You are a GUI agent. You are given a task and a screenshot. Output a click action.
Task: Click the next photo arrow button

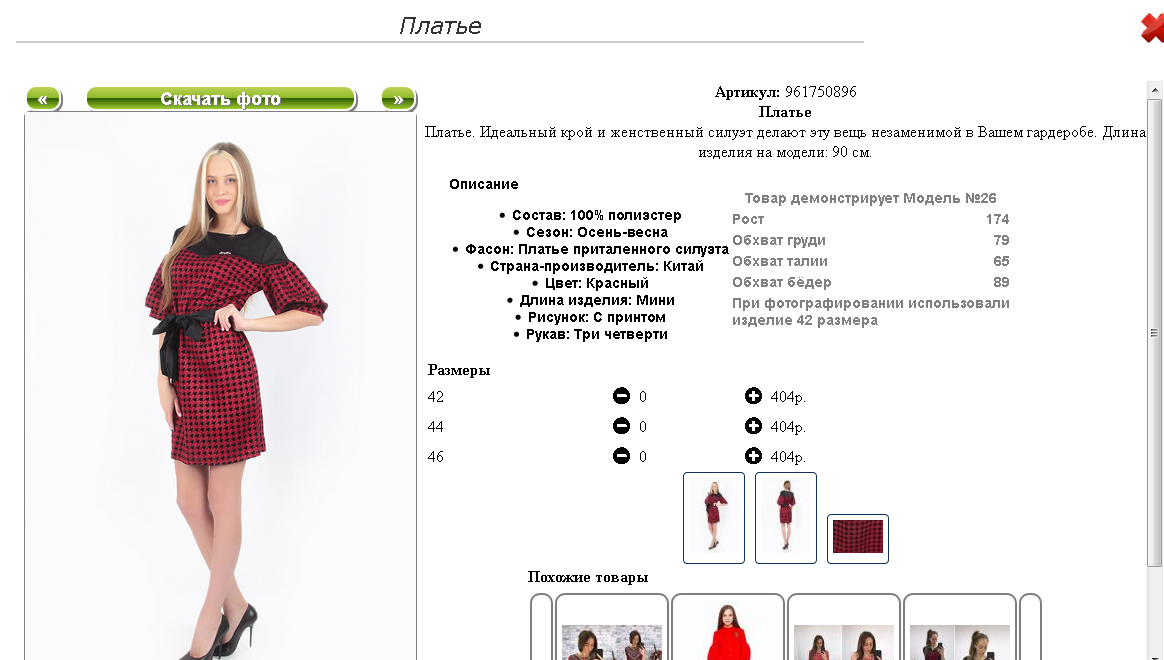coord(399,99)
